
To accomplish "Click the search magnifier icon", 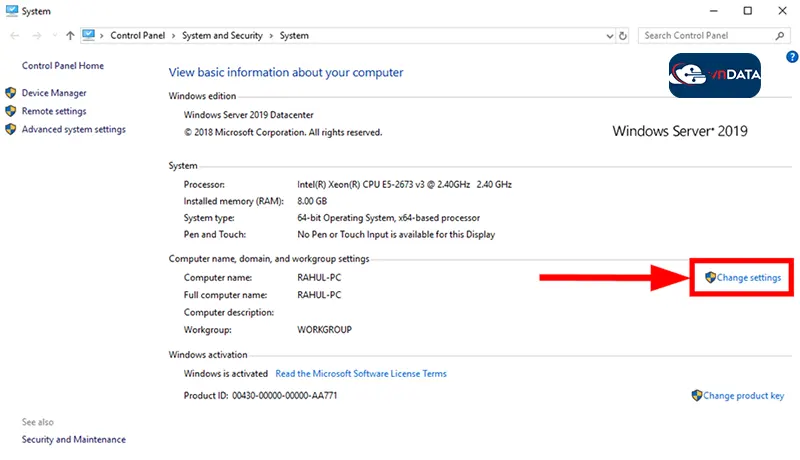I will coord(780,36).
